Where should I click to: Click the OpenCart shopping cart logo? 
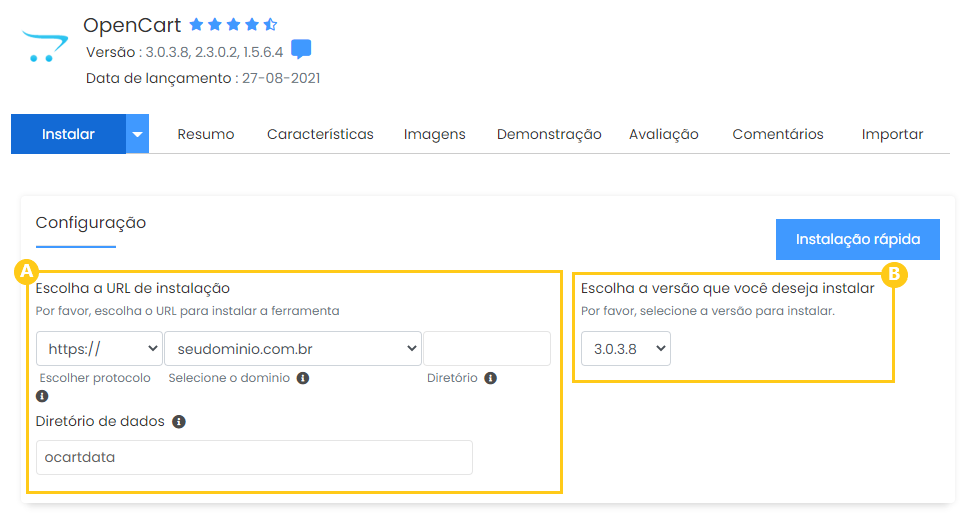(45, 46)
